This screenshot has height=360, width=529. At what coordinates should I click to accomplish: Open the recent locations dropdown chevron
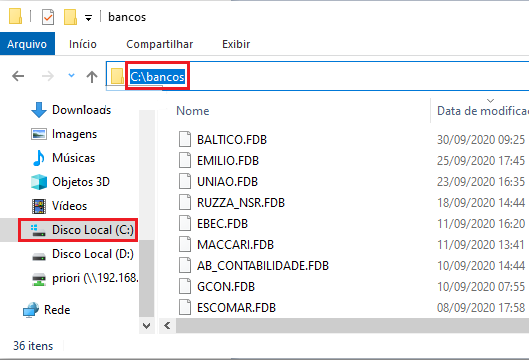(71, 75)
